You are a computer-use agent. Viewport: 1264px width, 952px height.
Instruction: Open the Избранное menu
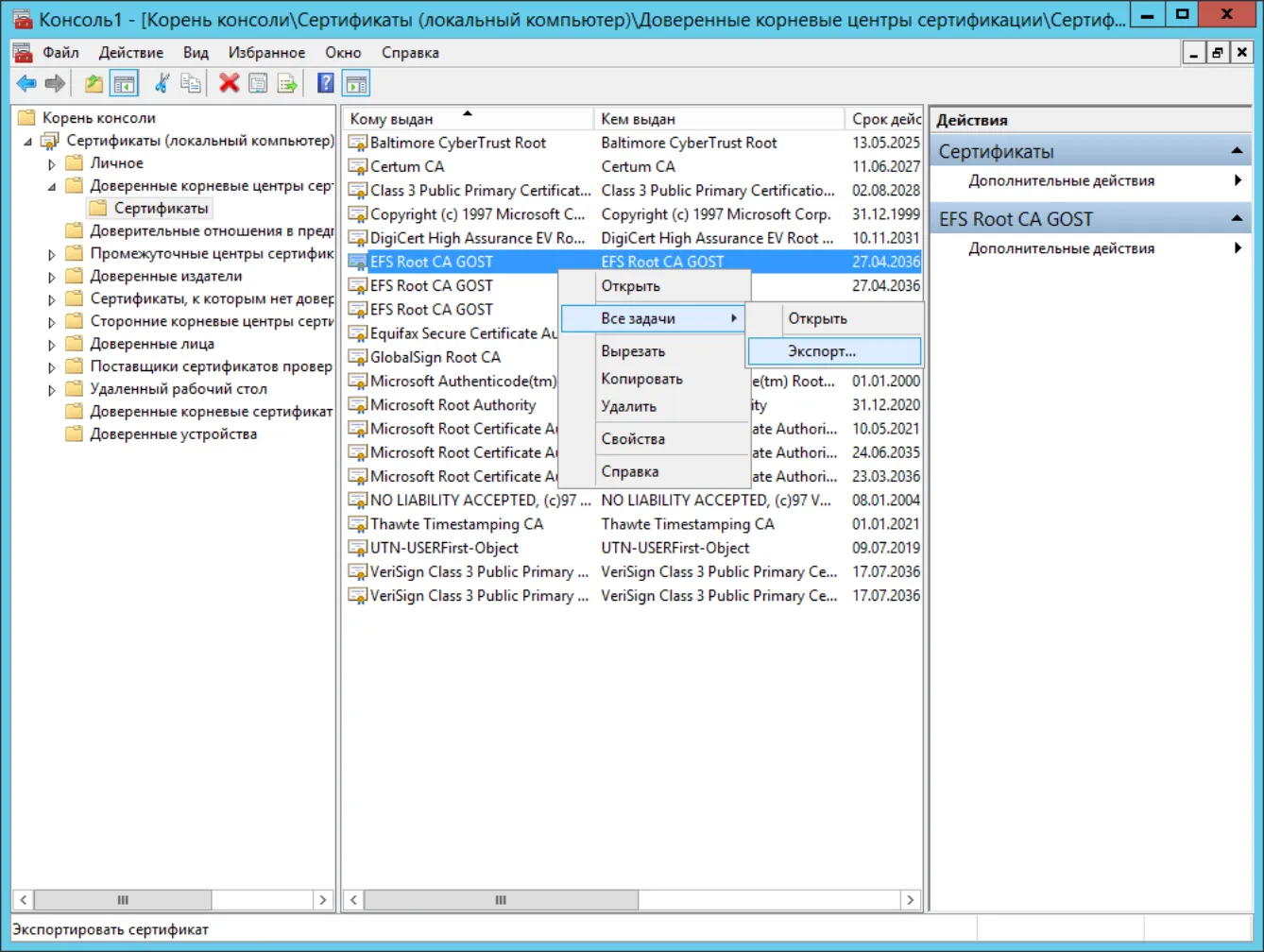[x=266, y=53]
